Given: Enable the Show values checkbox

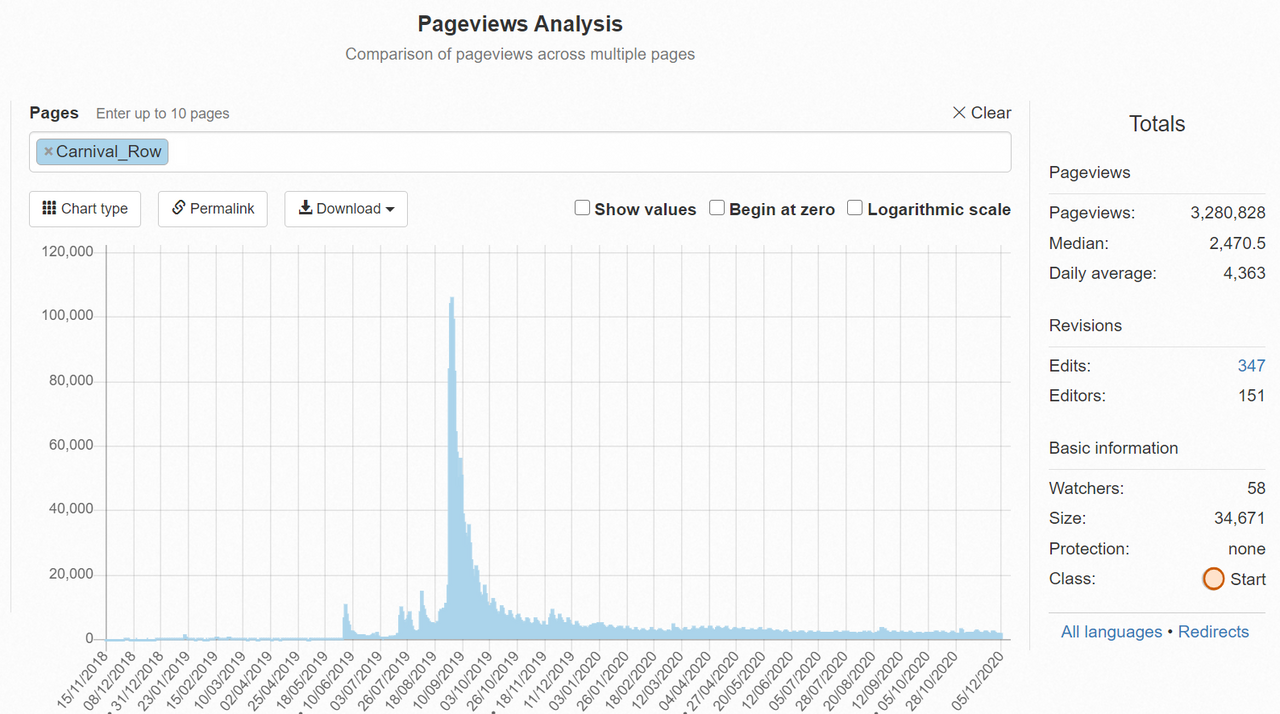Looking at the screenshot, I should click(582, 208).
